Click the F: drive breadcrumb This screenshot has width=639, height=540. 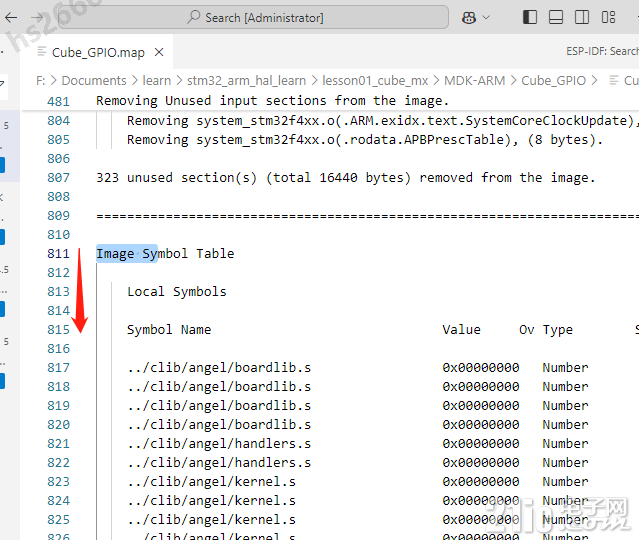pos(40,81)
